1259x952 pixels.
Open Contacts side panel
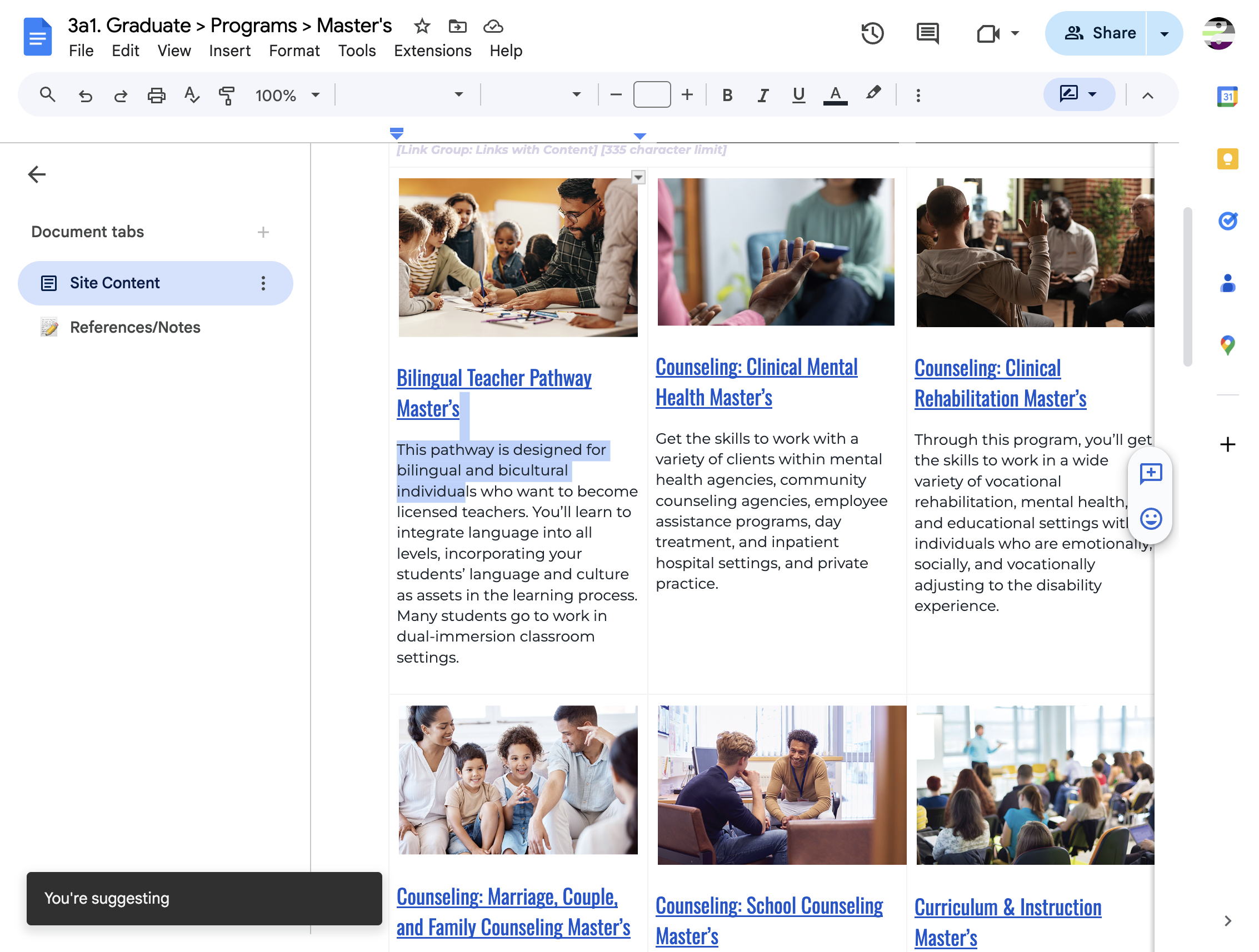pyautogui.click(x=1227, y=283)
